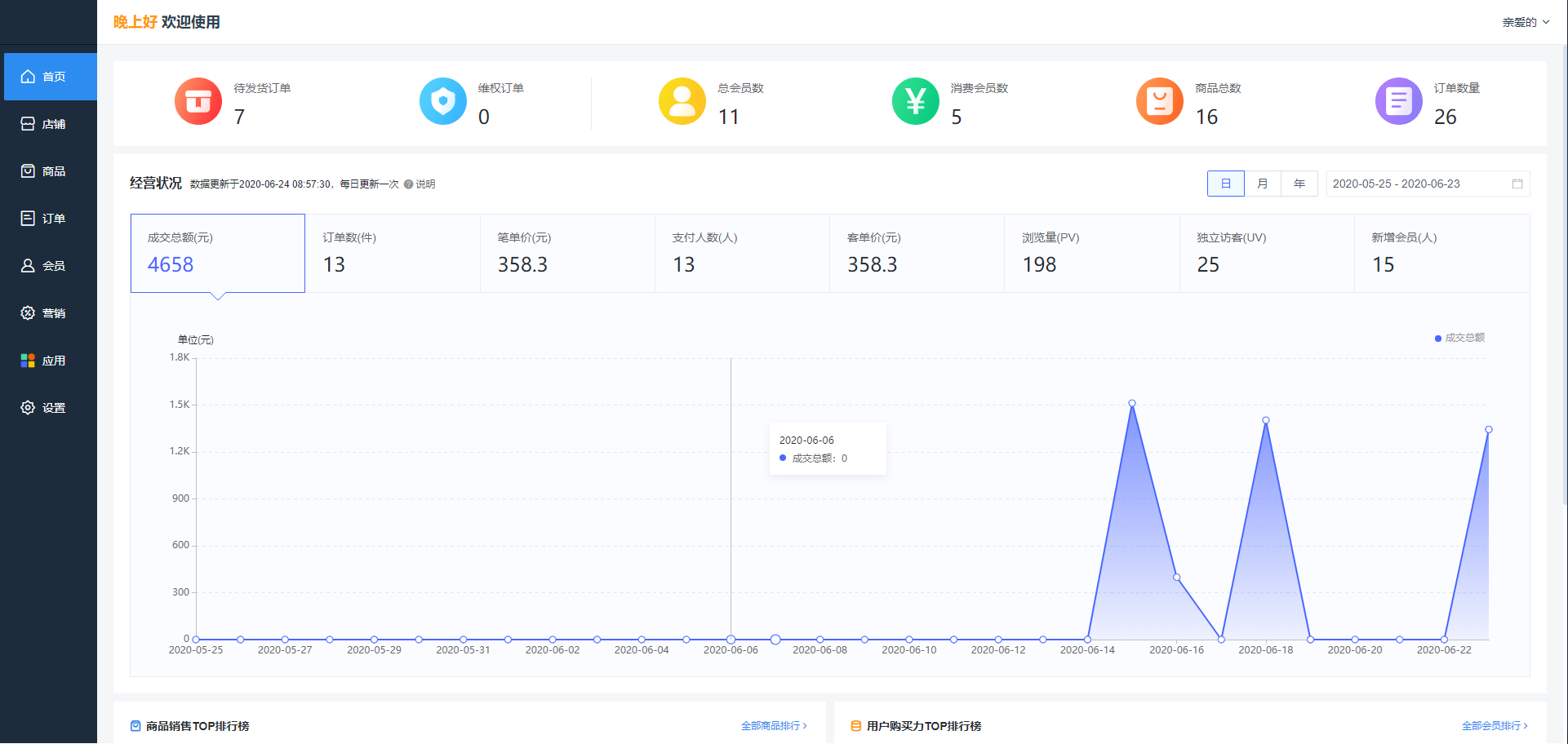Select the 订单数(件) metric tab
The height and width of the screenshot is (744, 1568).
393,253
